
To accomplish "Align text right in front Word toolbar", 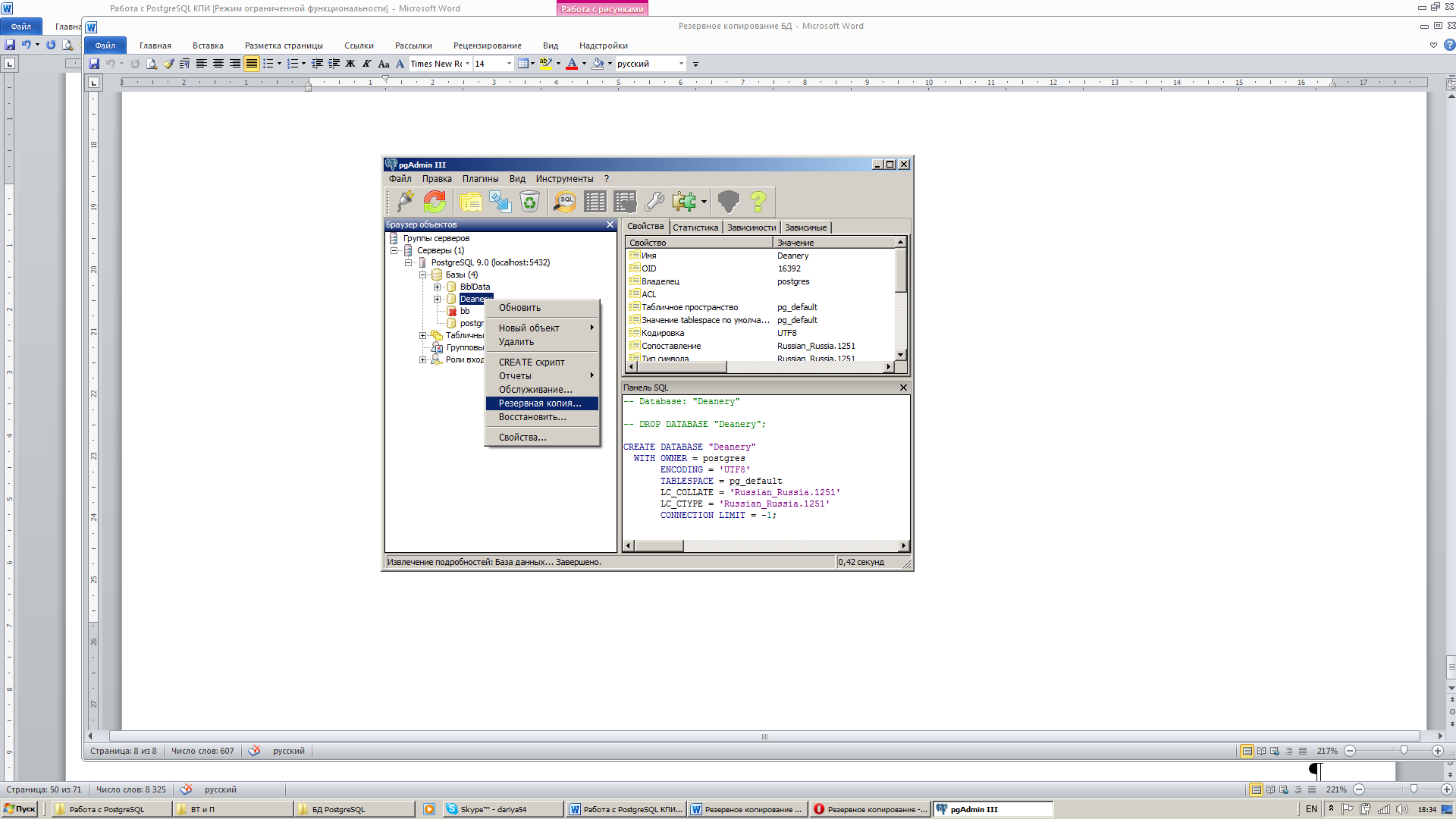I will pos(235,64).
